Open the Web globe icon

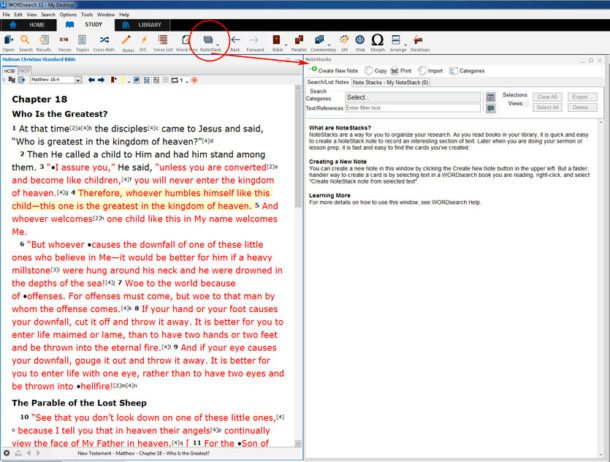point(360,40)
